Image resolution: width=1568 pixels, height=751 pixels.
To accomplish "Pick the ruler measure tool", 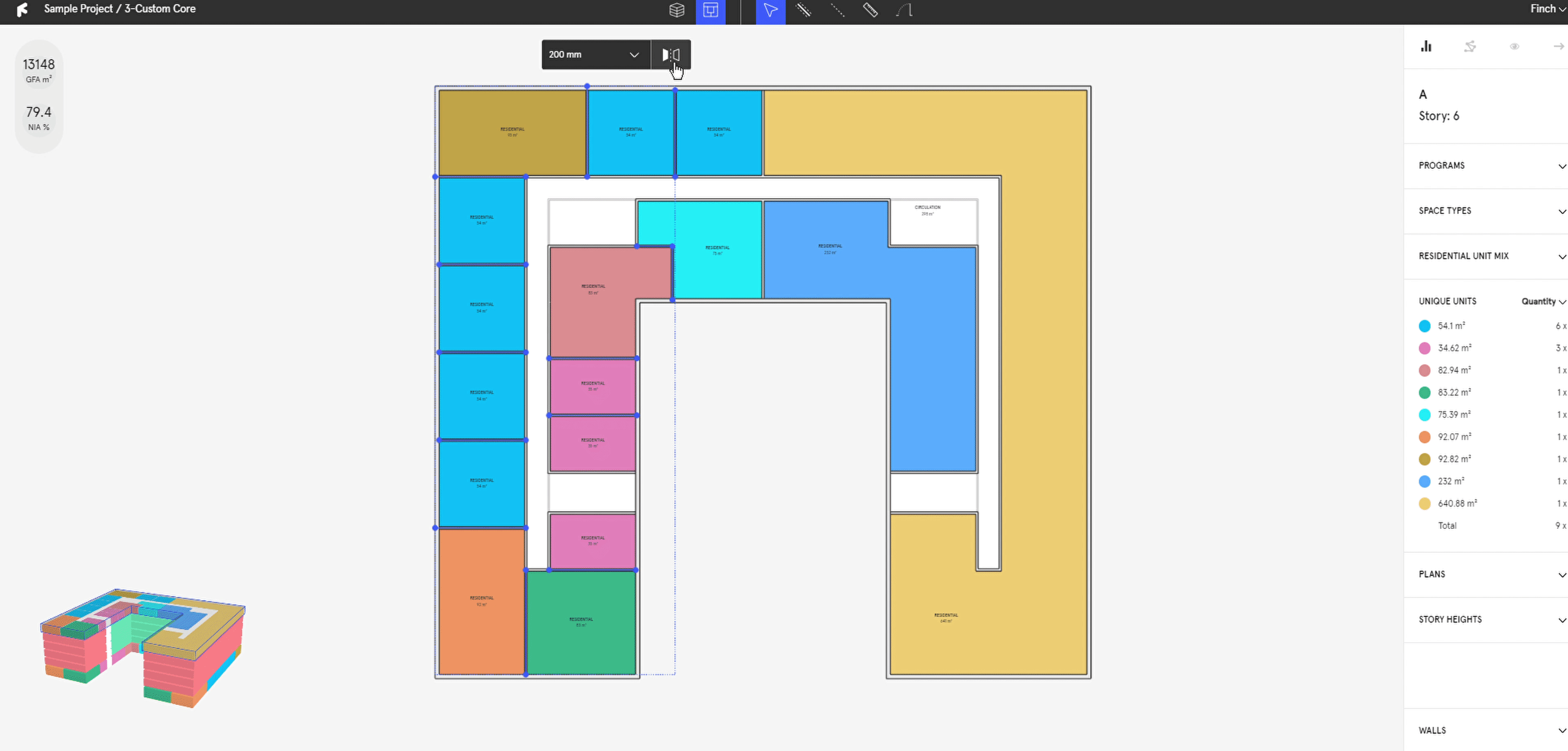I will point(871,10).
